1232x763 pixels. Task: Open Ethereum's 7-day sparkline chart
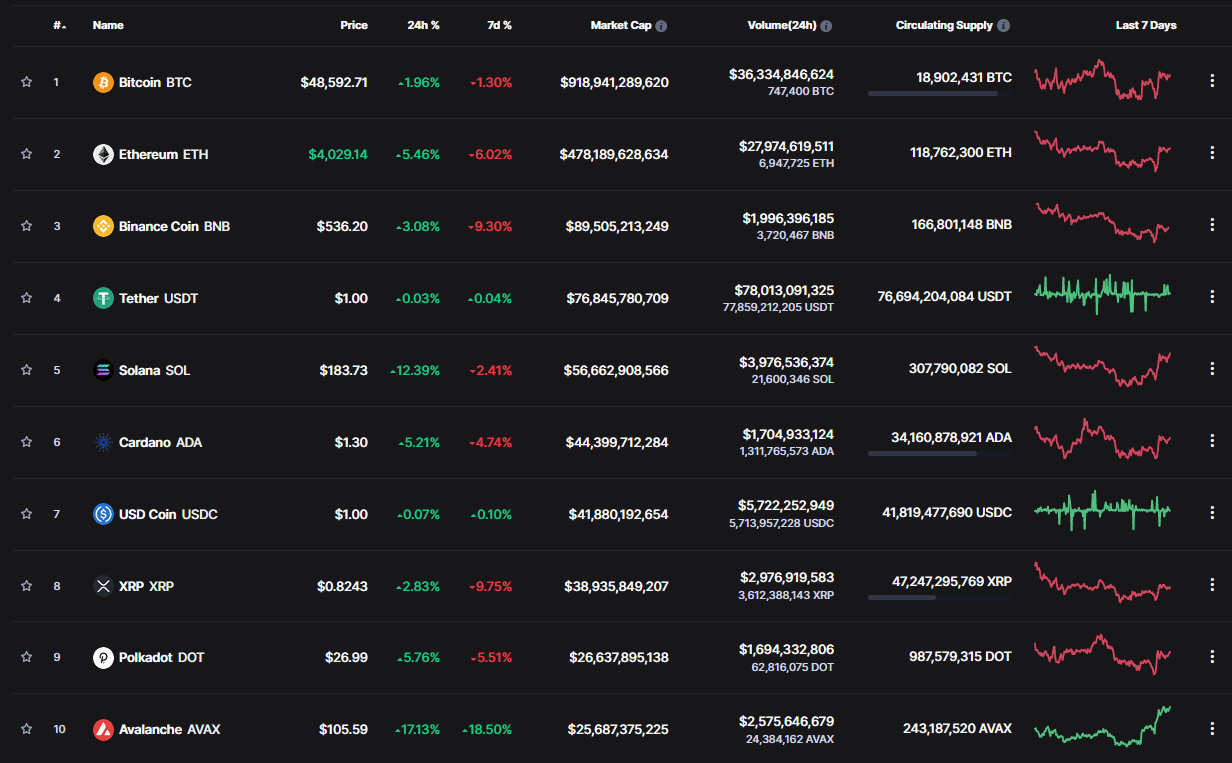[x=1102, y=151]
